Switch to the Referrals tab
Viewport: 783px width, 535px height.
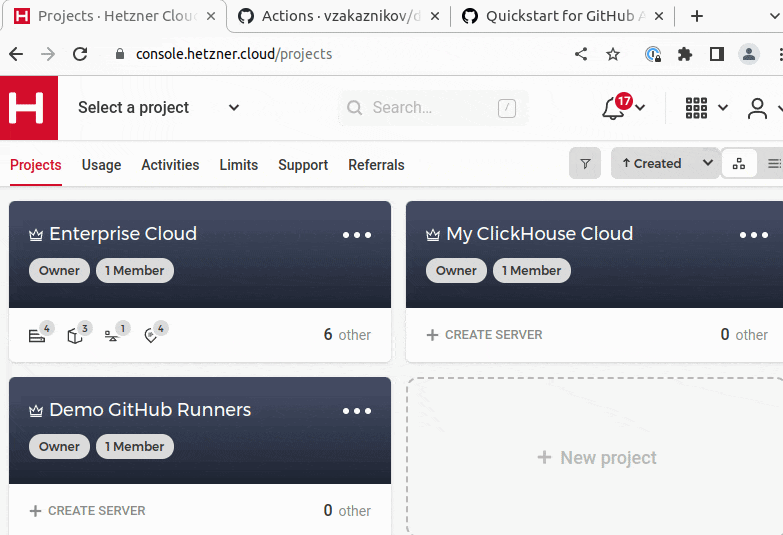point(377,165)
